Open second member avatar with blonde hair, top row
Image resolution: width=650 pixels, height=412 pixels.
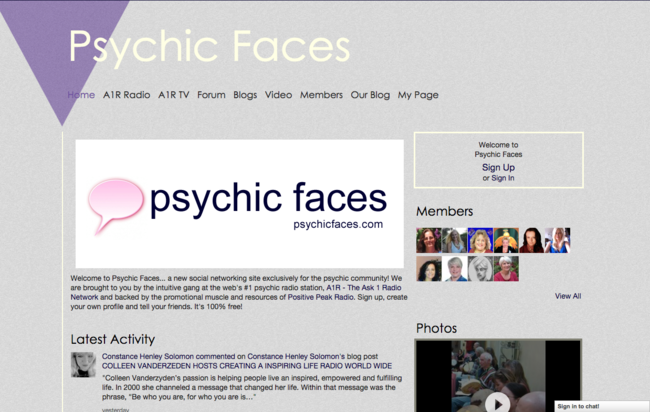point(454,240)
